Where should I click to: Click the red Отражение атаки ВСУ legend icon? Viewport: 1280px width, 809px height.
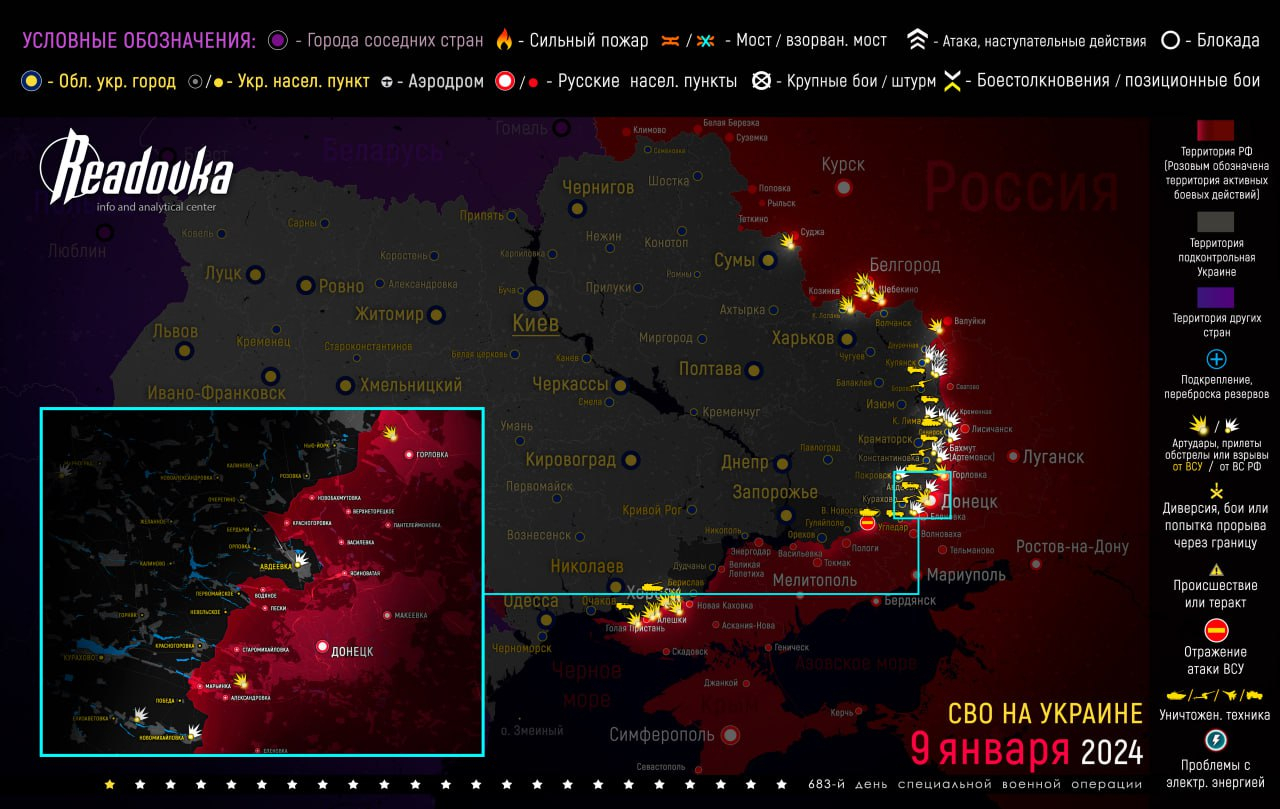tap(1216, 631)
